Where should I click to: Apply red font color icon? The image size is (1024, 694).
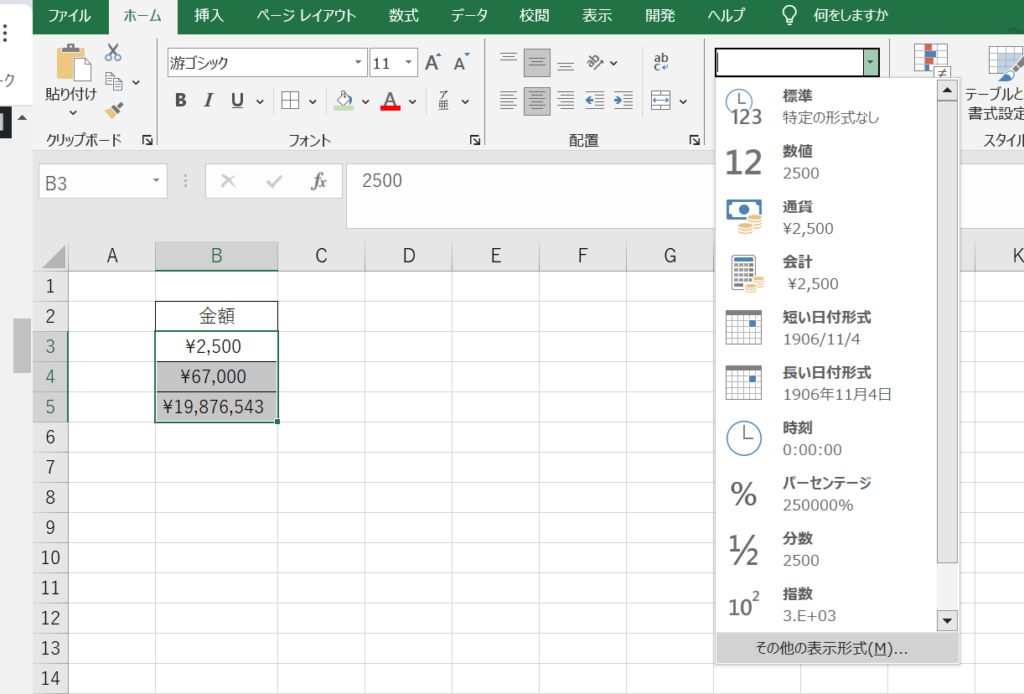point(391,101)
